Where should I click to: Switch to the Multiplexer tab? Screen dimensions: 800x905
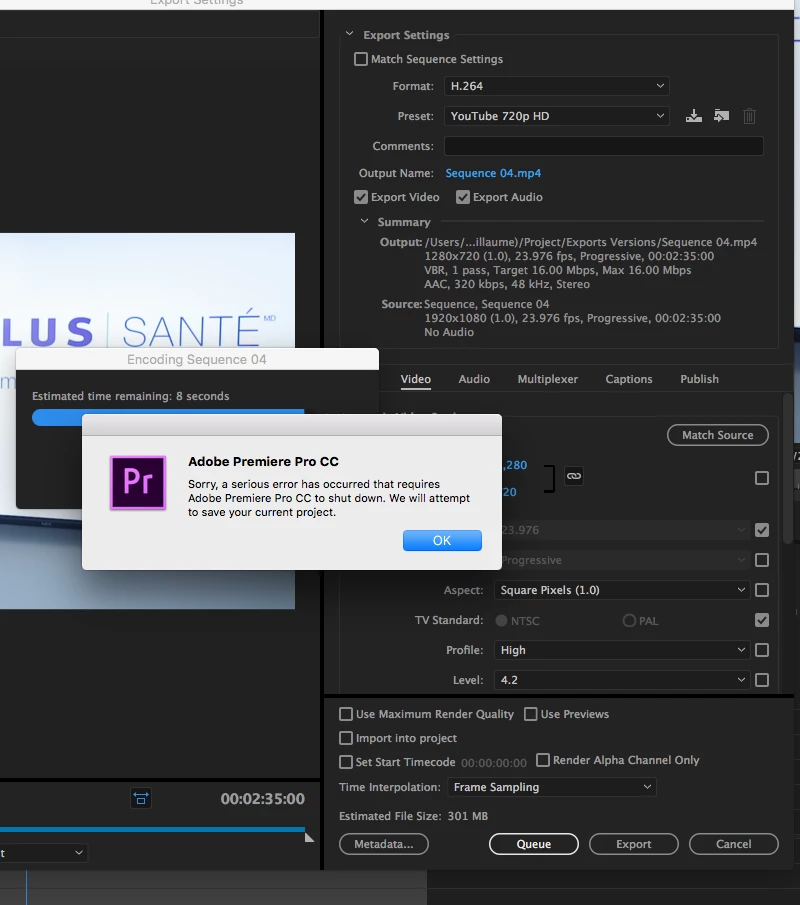pos(548,379)
